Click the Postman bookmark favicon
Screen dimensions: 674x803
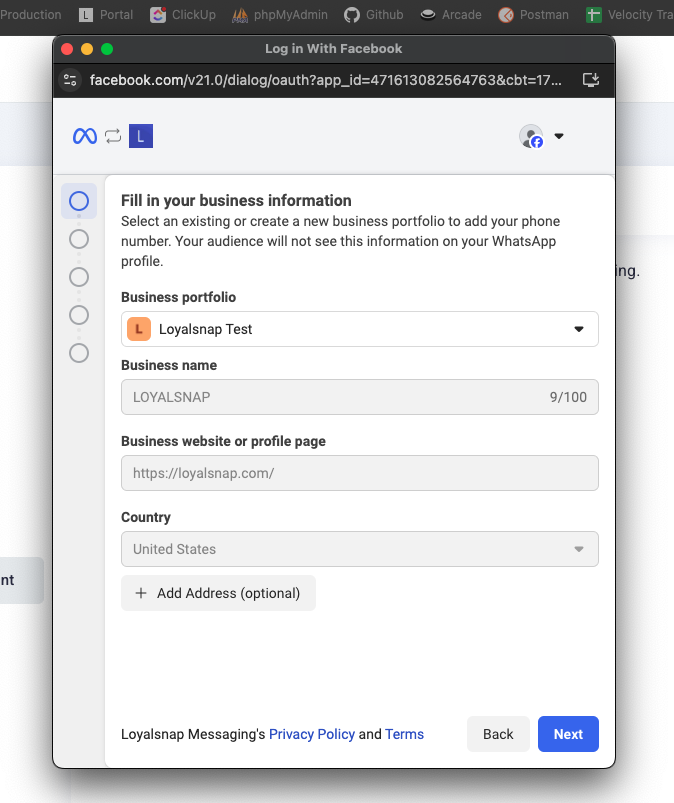pos(506,15)
